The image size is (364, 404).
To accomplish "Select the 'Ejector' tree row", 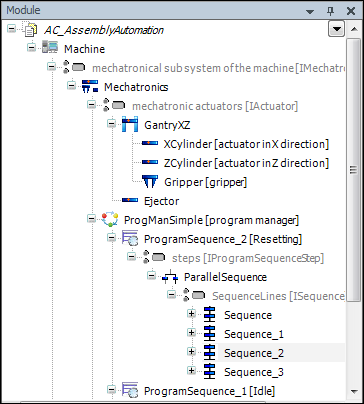I will tap(161, 201).
